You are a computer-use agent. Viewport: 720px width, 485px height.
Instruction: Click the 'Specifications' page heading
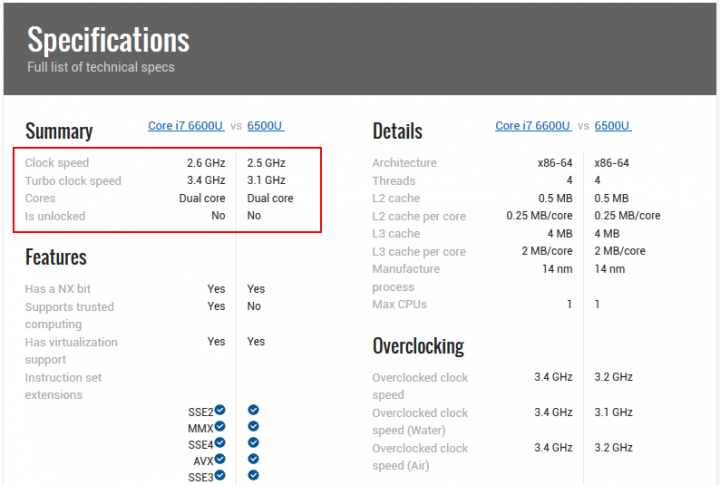[108, 40]
